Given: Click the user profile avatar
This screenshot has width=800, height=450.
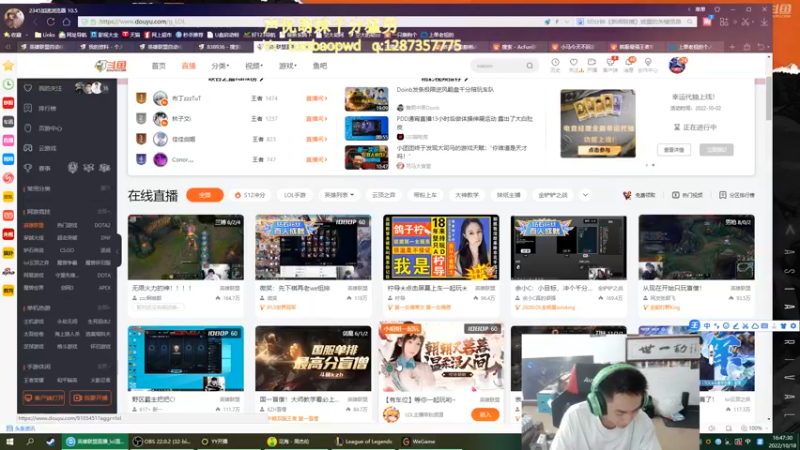Looking at the screenshot, I should pyautogui.click(x=677, y=66).
